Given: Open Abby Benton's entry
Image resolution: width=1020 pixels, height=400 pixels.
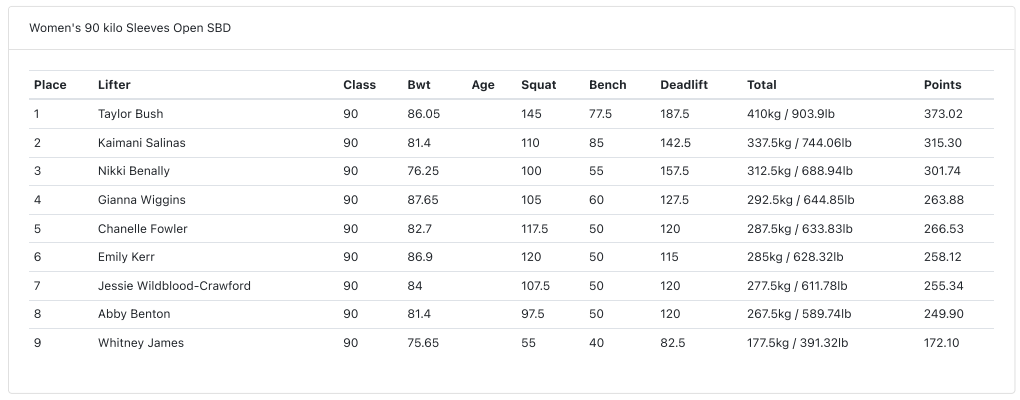Looking at the screenshot, I should pyautogui.click(x=134, y=314).
